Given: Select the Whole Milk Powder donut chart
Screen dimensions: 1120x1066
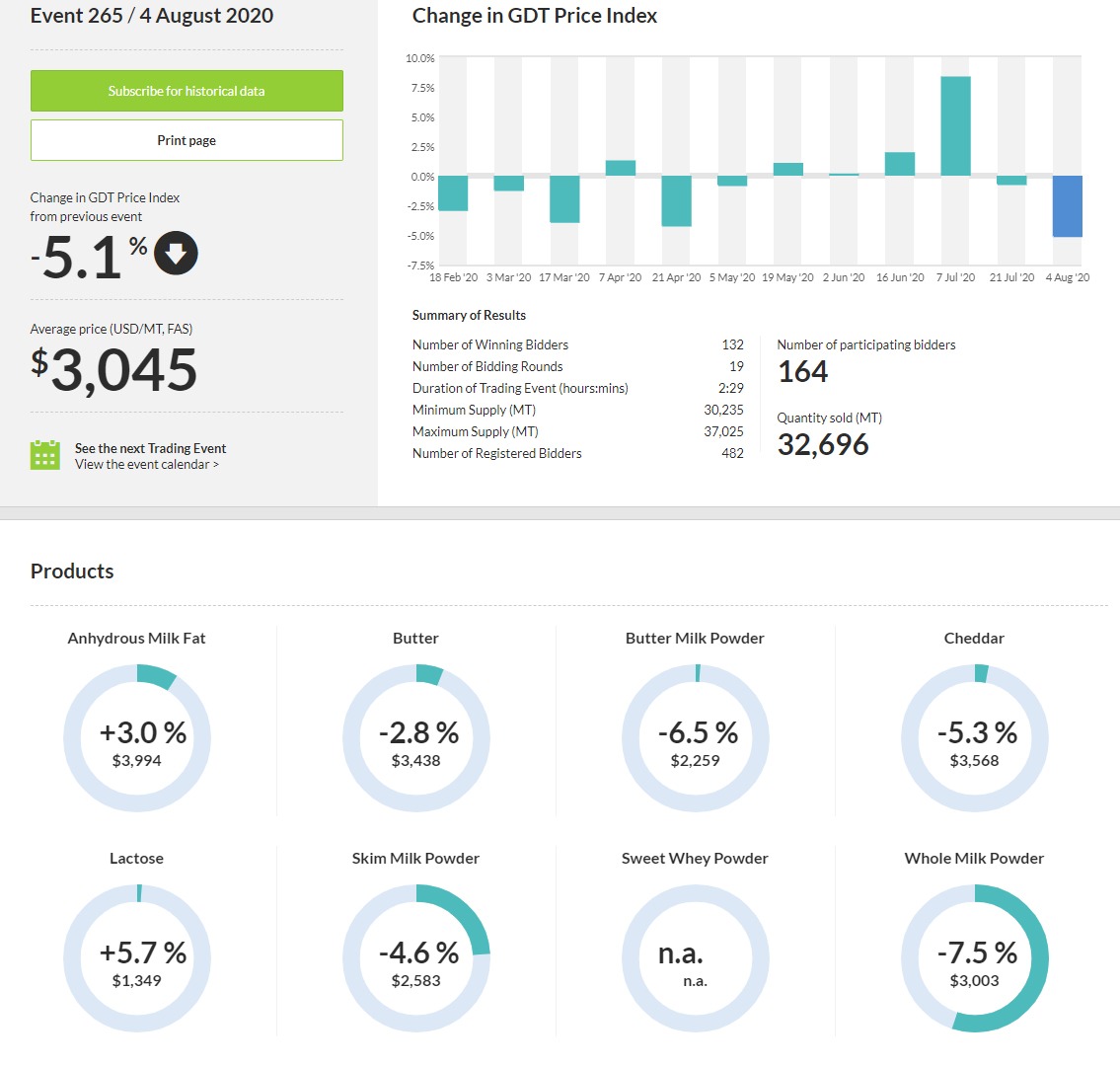Looking at the screenshot, I should pyautogui.click(x=974, y=958).
